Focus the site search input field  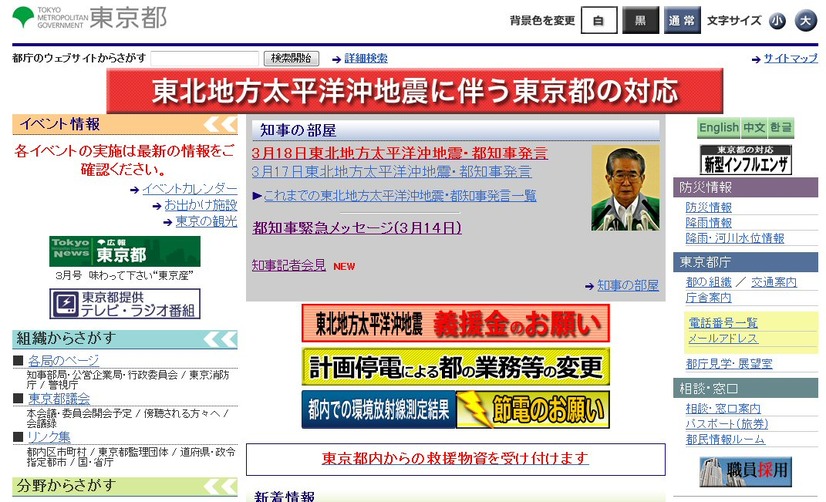point(204,58)
